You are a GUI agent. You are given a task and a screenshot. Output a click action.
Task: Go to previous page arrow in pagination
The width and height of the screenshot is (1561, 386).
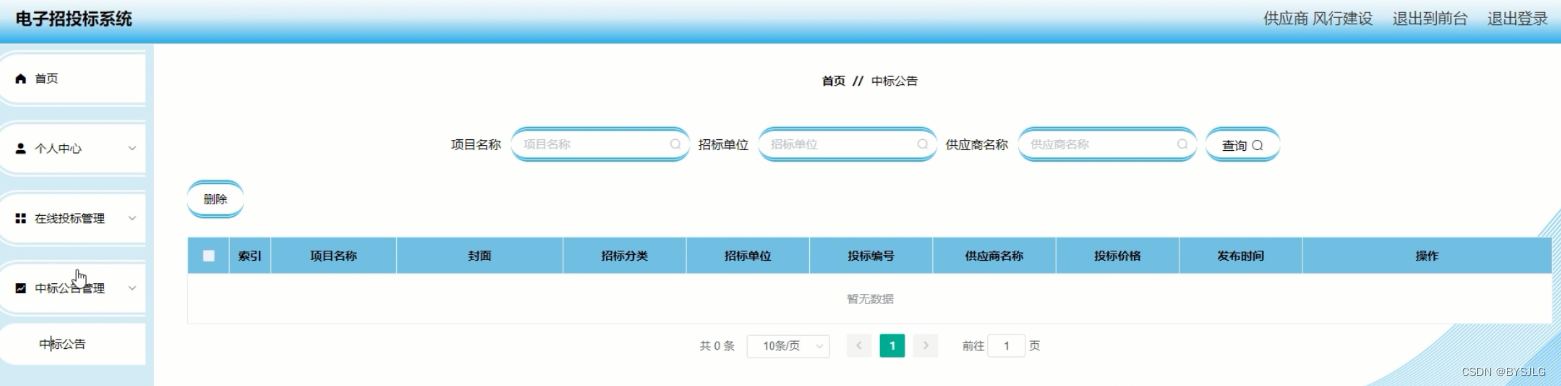point(859,346)
